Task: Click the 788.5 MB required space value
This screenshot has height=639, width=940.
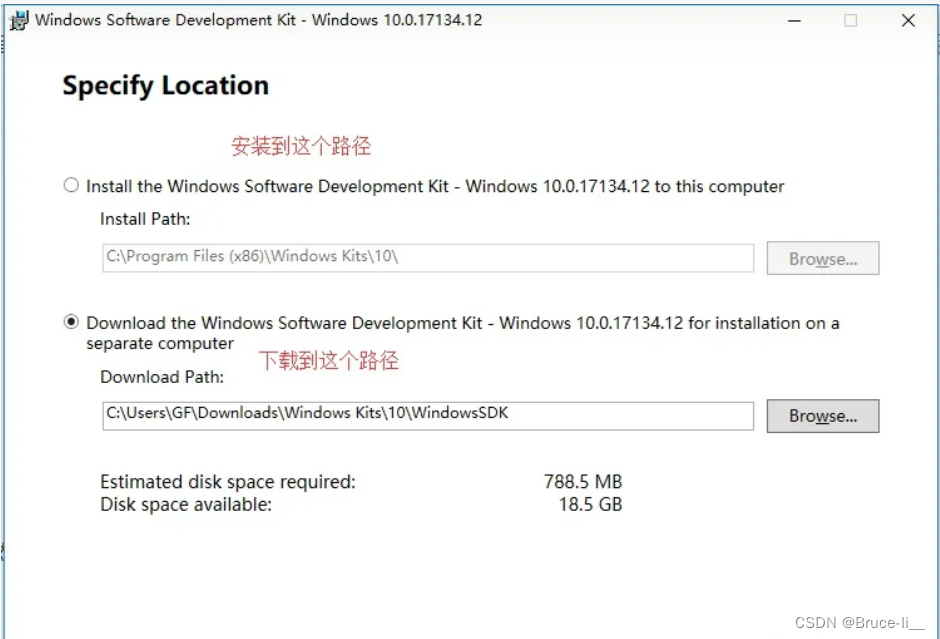Action: pos(583,482)
